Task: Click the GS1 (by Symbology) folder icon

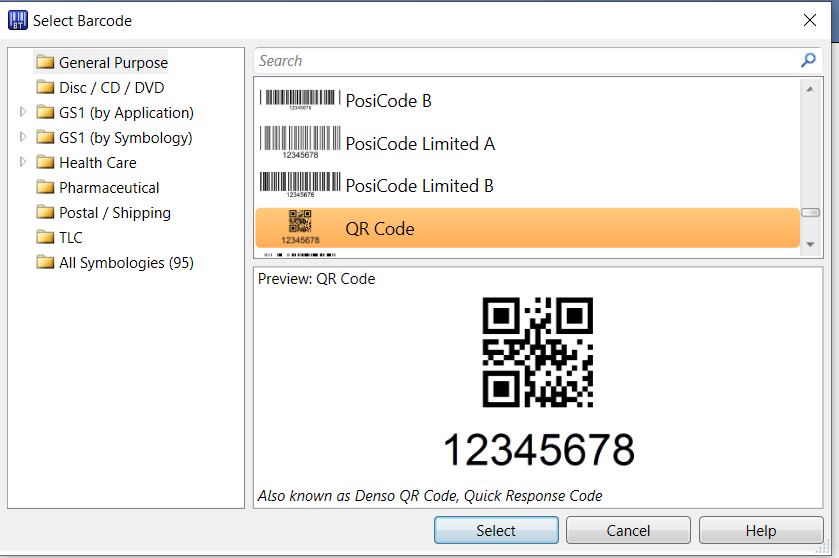Action: pos(45,137)
